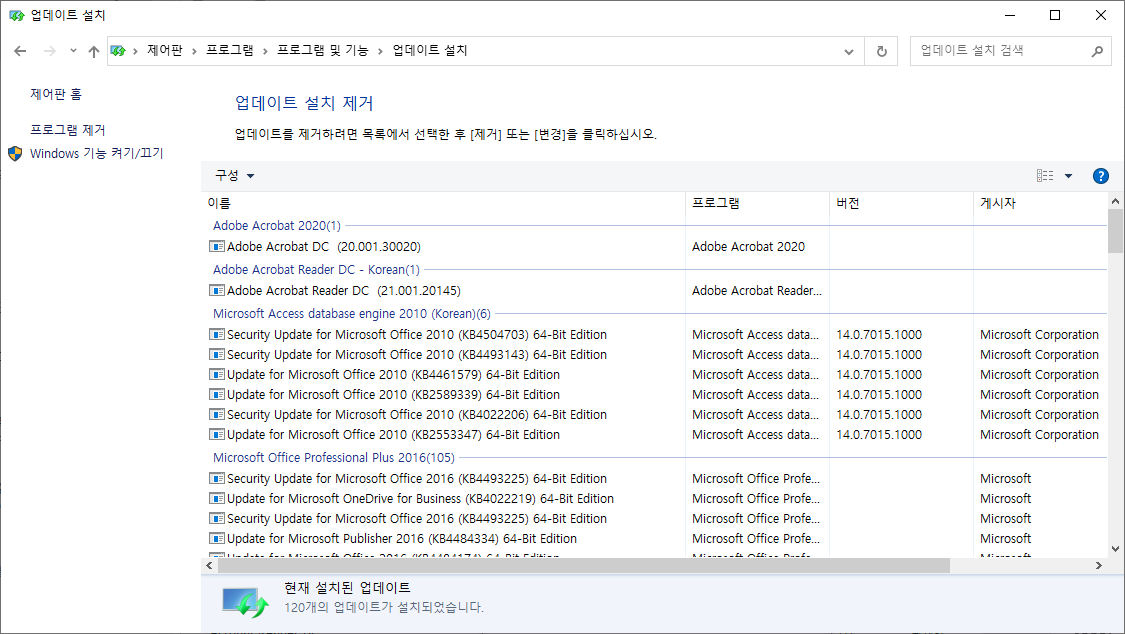This screenshot has height=634, width=1125.
Task: Select the KB4504703 update icon
Action: tap(217, 334)
